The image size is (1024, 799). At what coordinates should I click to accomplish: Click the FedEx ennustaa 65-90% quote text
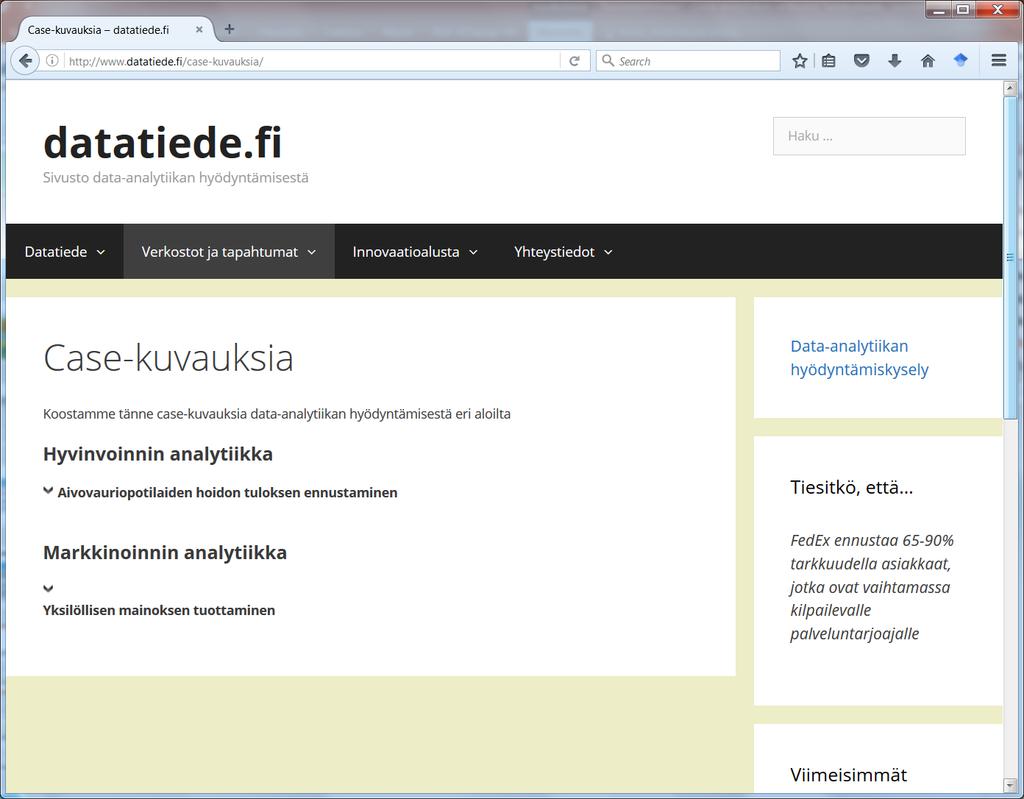coord(872,587)
